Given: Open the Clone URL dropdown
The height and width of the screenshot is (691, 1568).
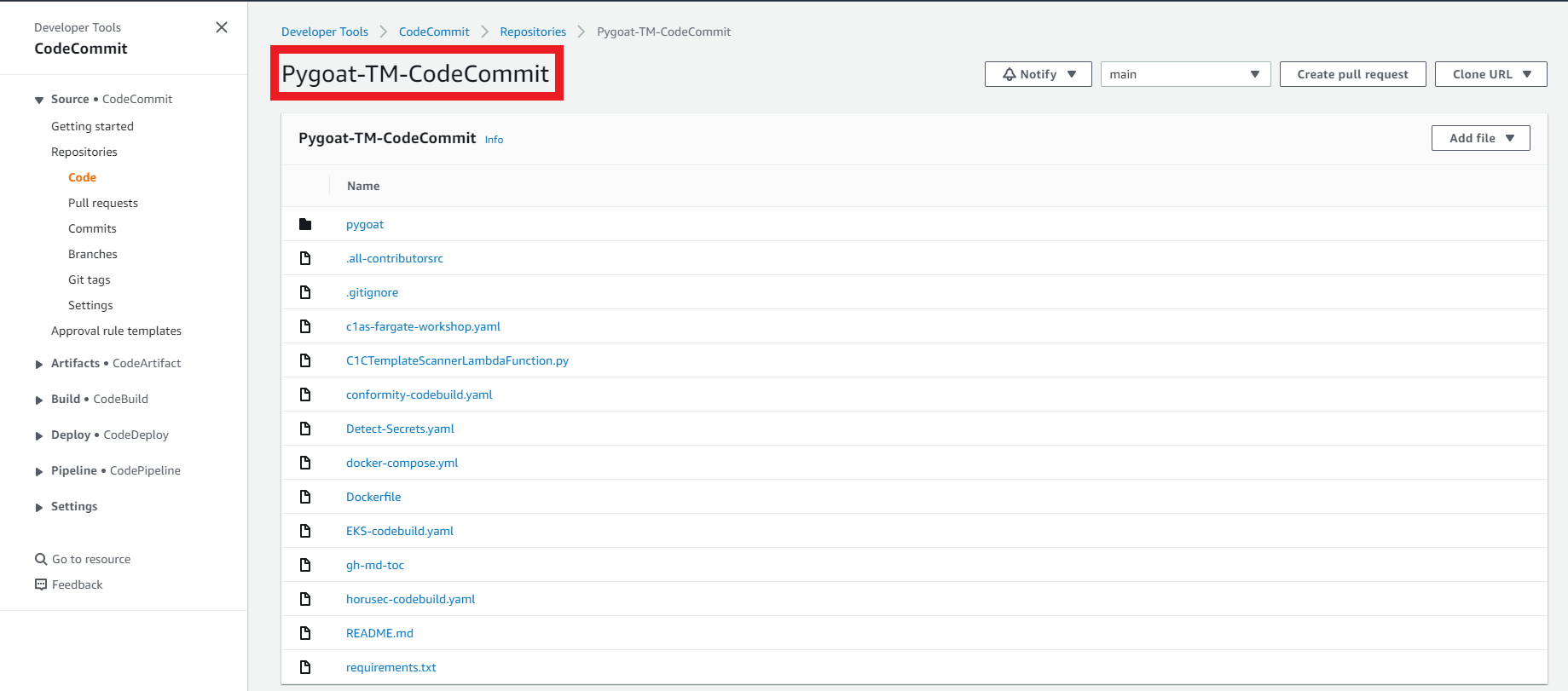Looking at the screenshot, I should tap(1490, 74).
